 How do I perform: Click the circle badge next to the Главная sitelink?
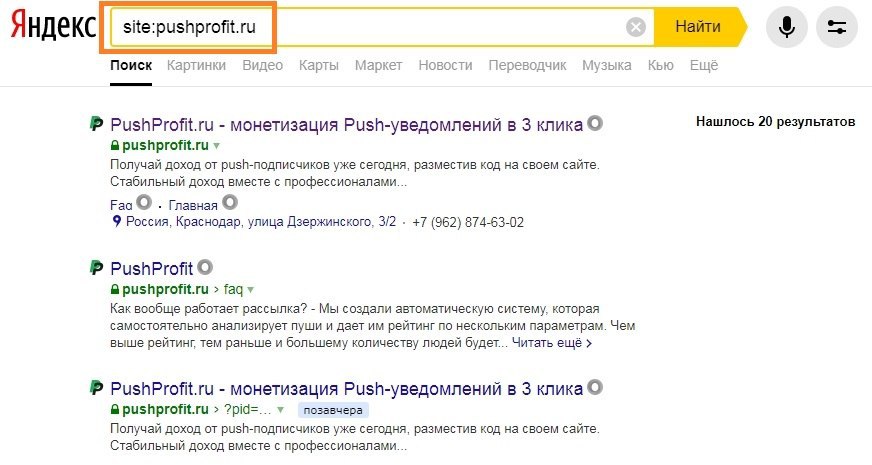230,202
